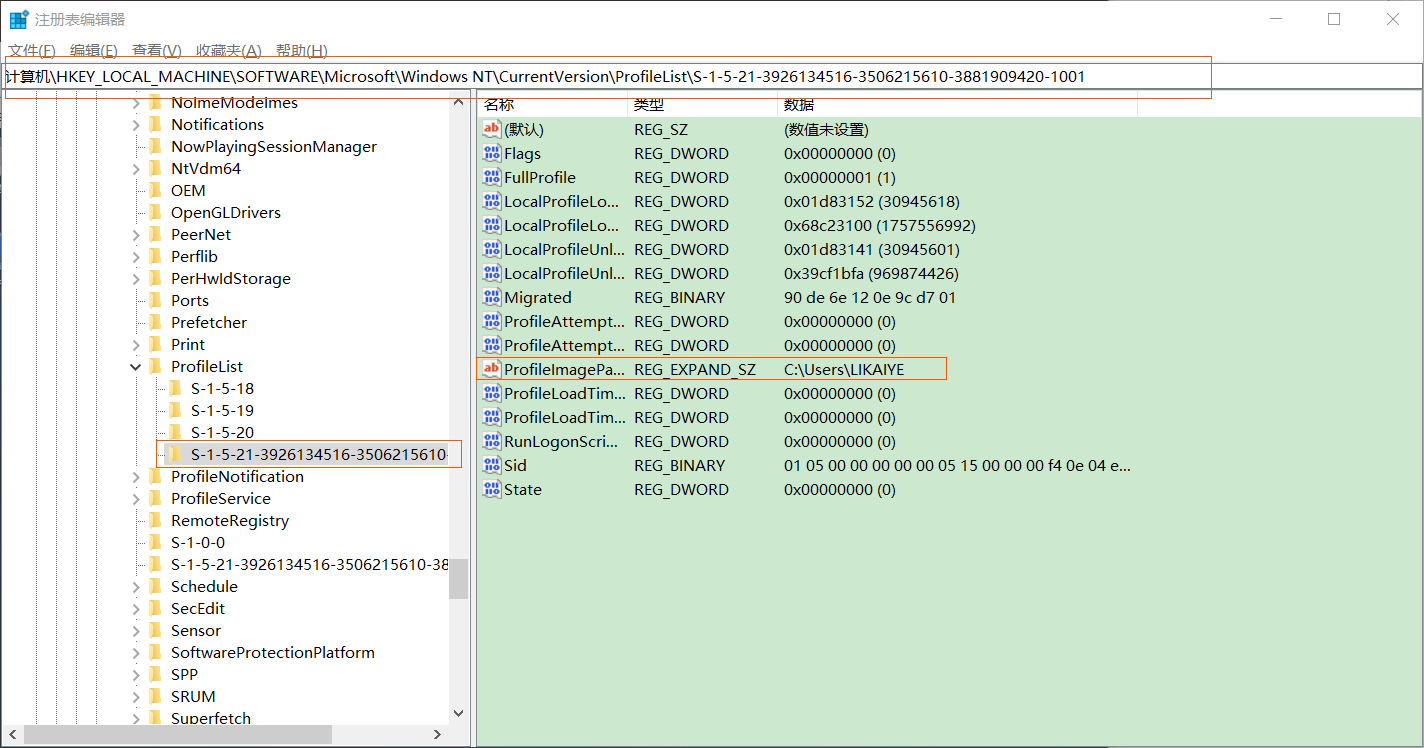Click the data value C:\Users\LIKAIYE
1424x748 pixels.
[844, 369]
